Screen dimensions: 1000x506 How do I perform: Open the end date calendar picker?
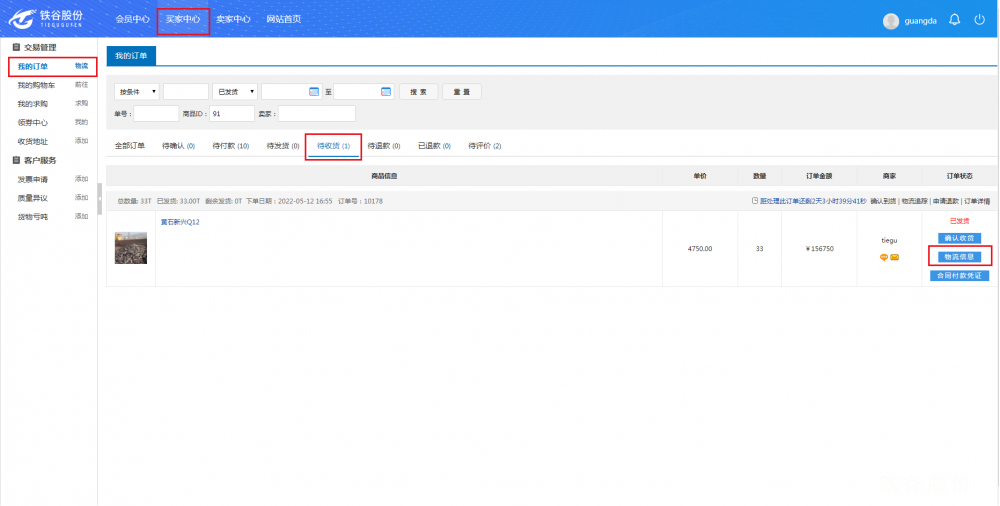coord(386,91)
